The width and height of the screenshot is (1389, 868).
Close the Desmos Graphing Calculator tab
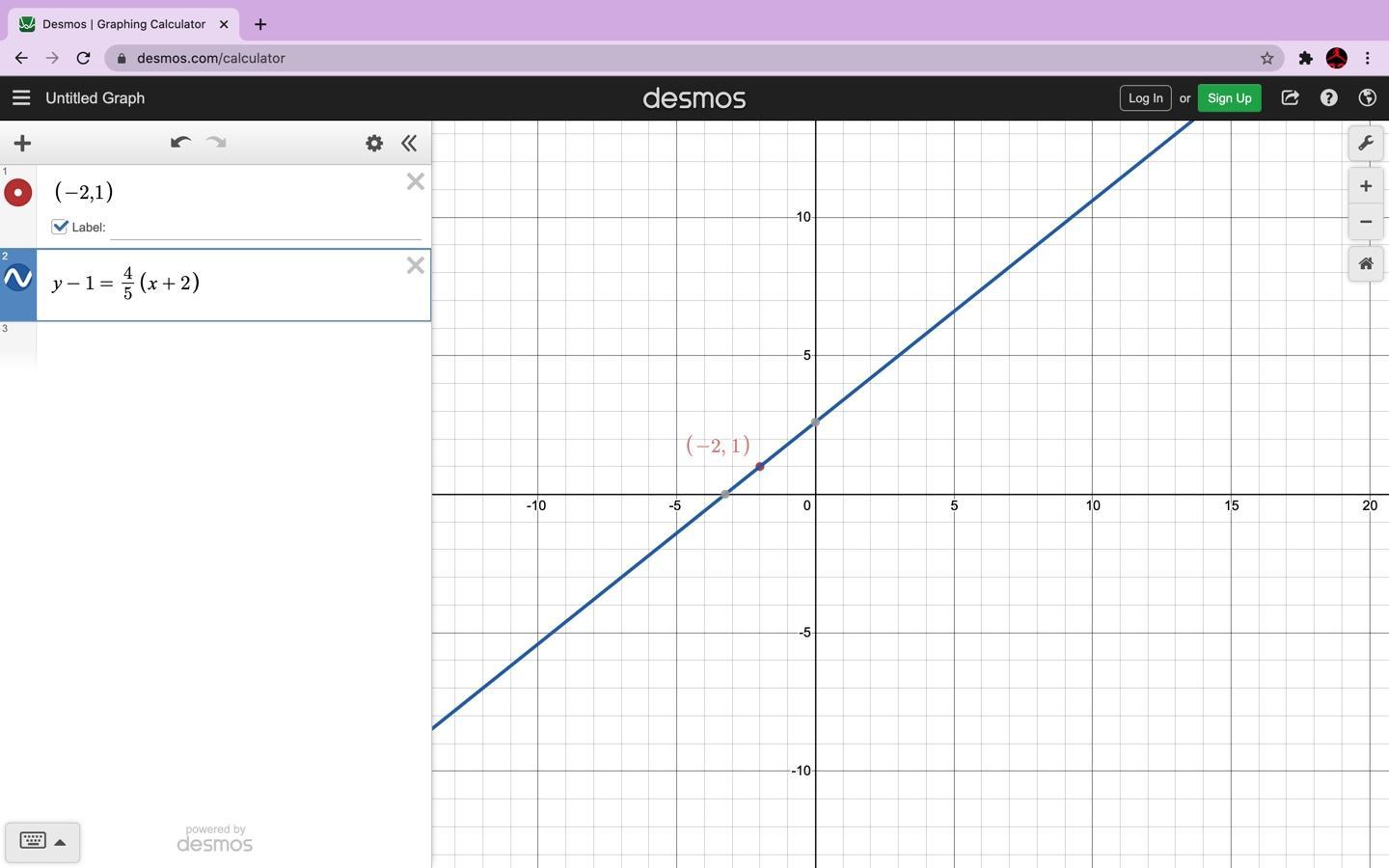224,24
